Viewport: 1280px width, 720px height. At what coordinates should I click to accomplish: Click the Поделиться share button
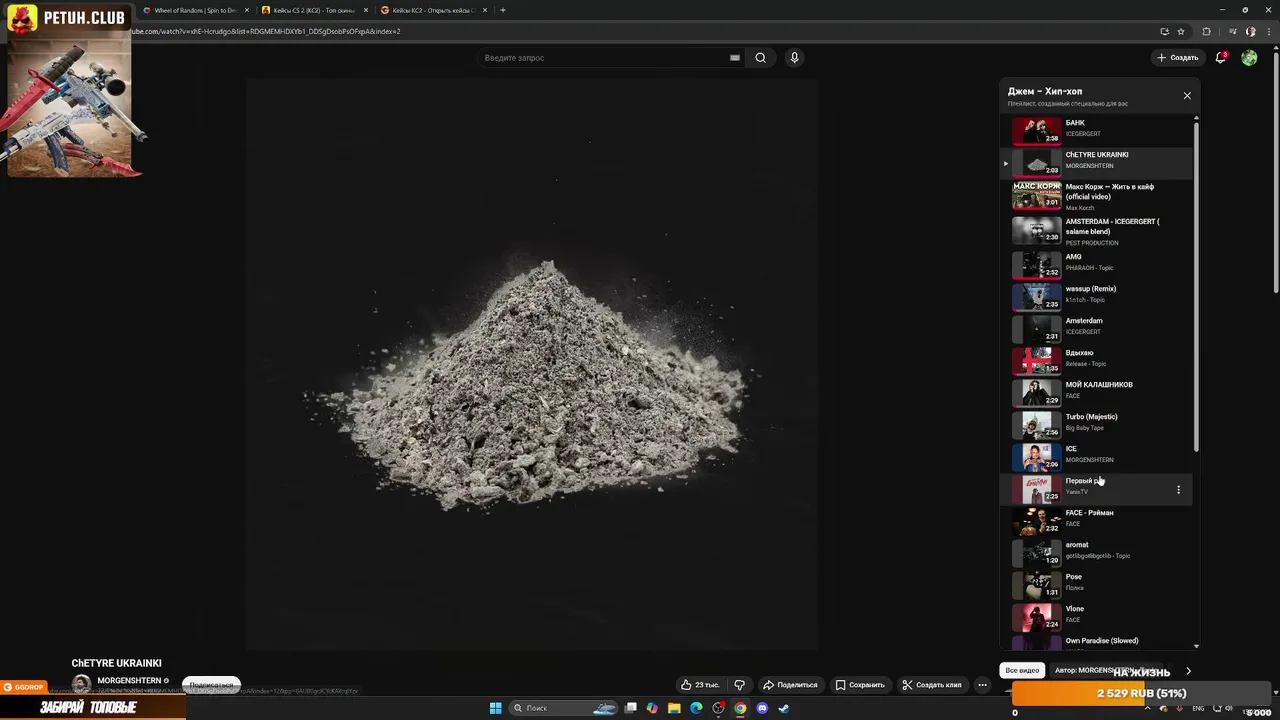coord(790,685)
